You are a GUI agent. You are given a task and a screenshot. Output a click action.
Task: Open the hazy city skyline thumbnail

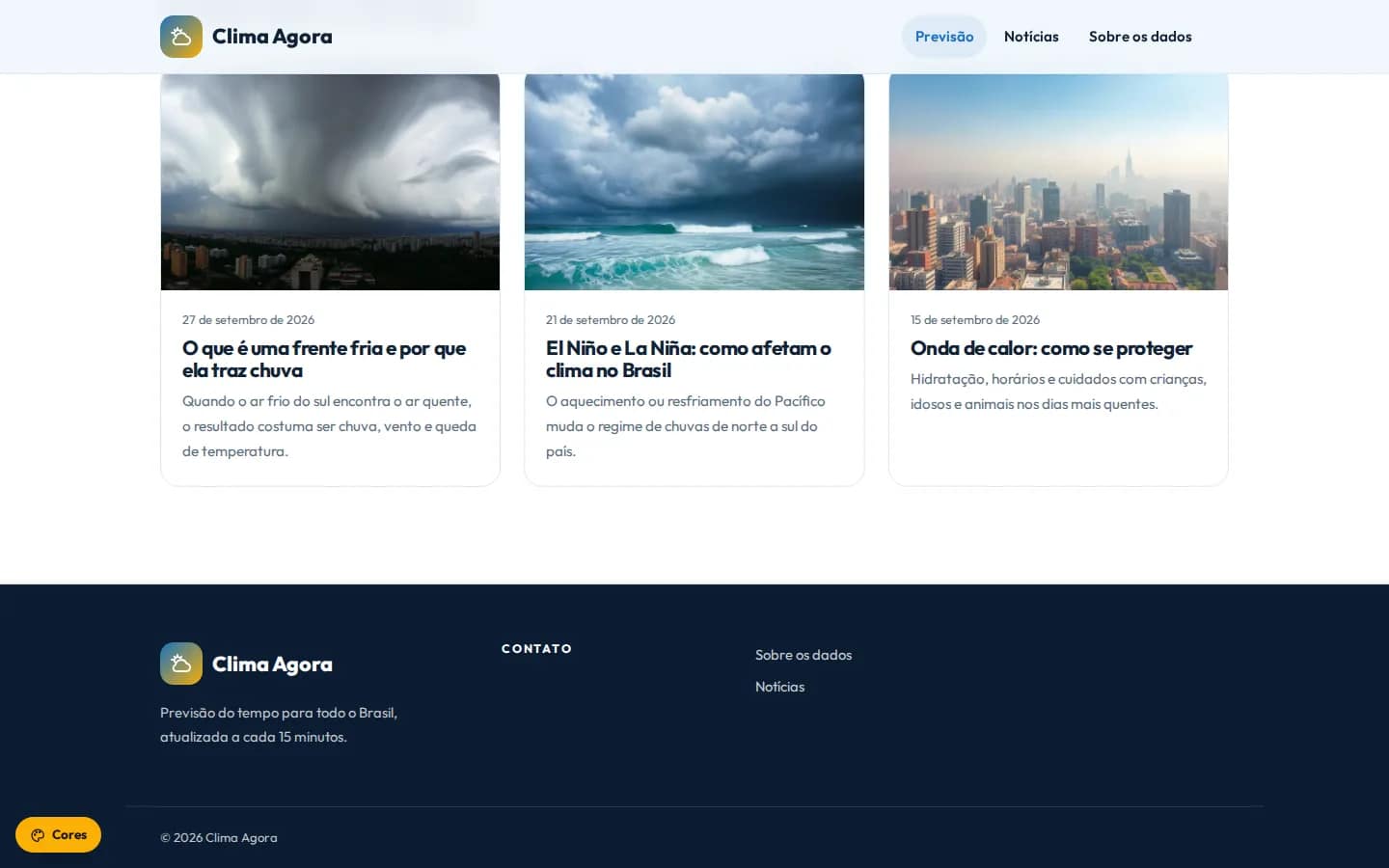click(x=1058, y=181)
